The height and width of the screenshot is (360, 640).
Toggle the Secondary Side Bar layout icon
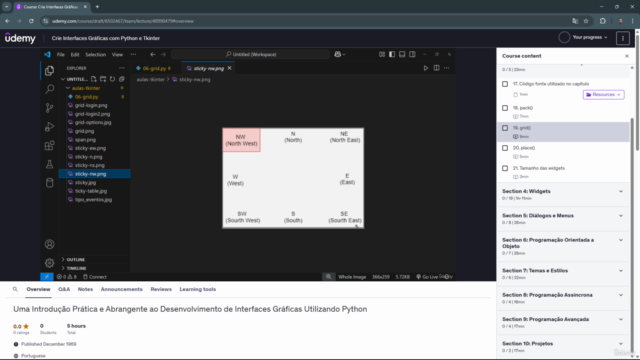[x=412, y=54]
